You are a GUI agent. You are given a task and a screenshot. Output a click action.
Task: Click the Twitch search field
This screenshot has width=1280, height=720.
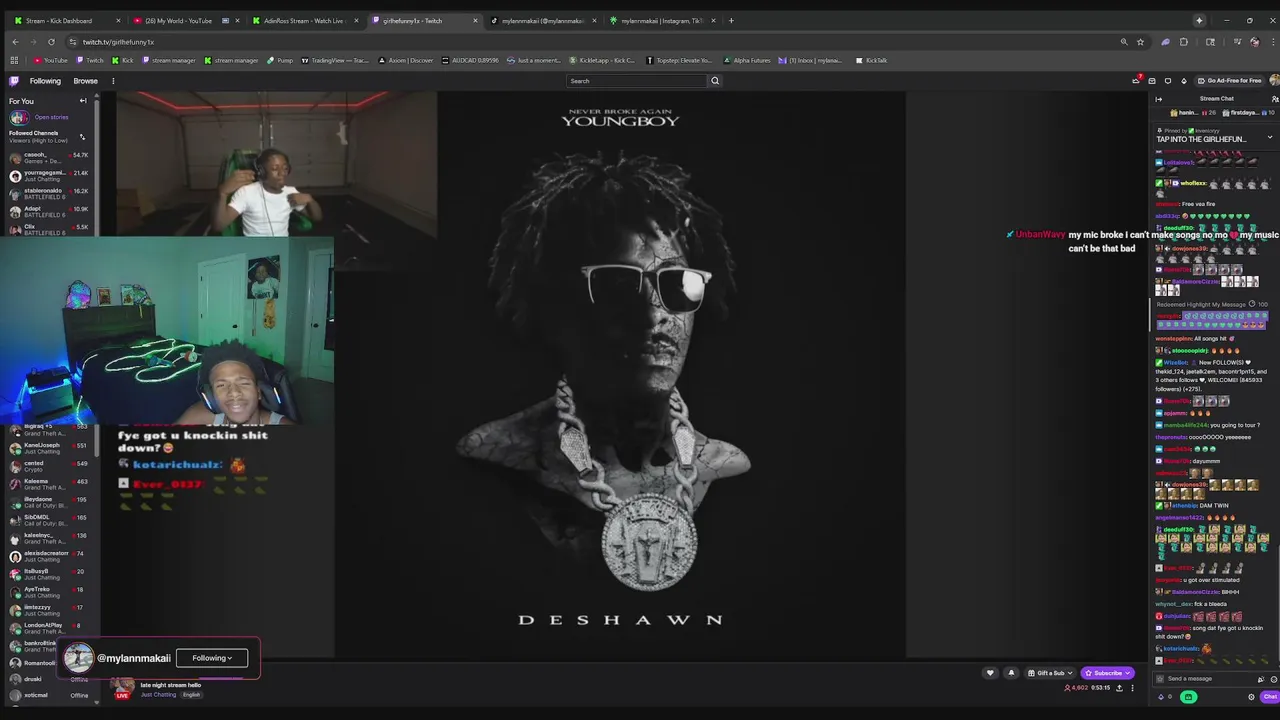pyautogui.click(x=636, y=81)
